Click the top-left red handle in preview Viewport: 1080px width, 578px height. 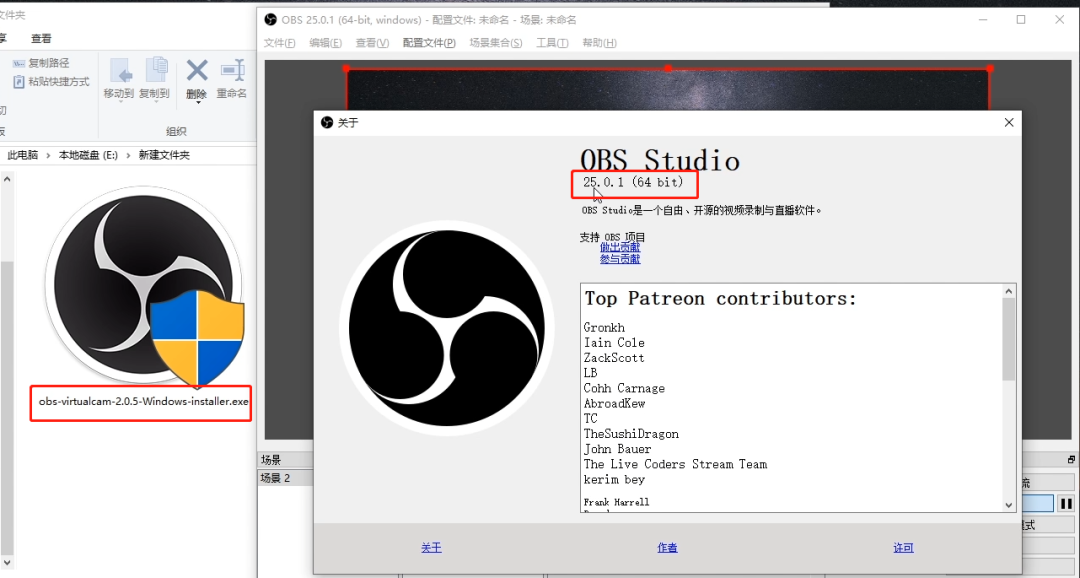(x=346, y=68)
